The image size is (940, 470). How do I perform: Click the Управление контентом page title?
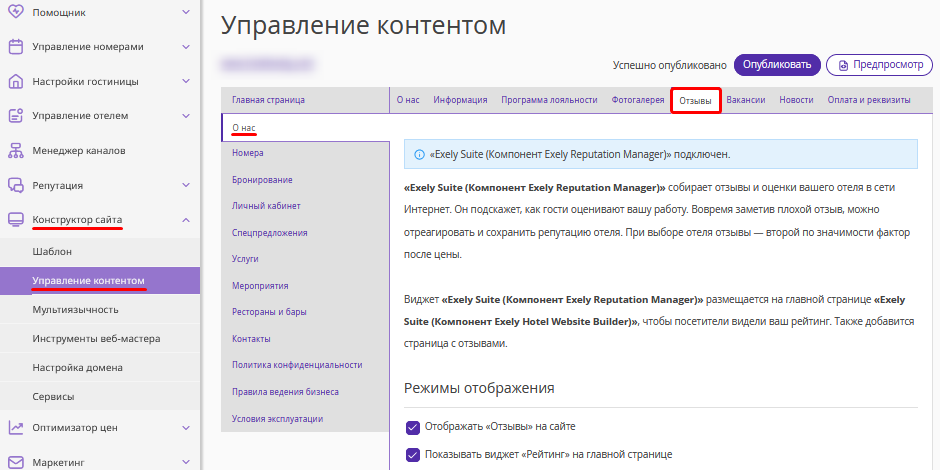pyautogui.click(x=363, y=26)
